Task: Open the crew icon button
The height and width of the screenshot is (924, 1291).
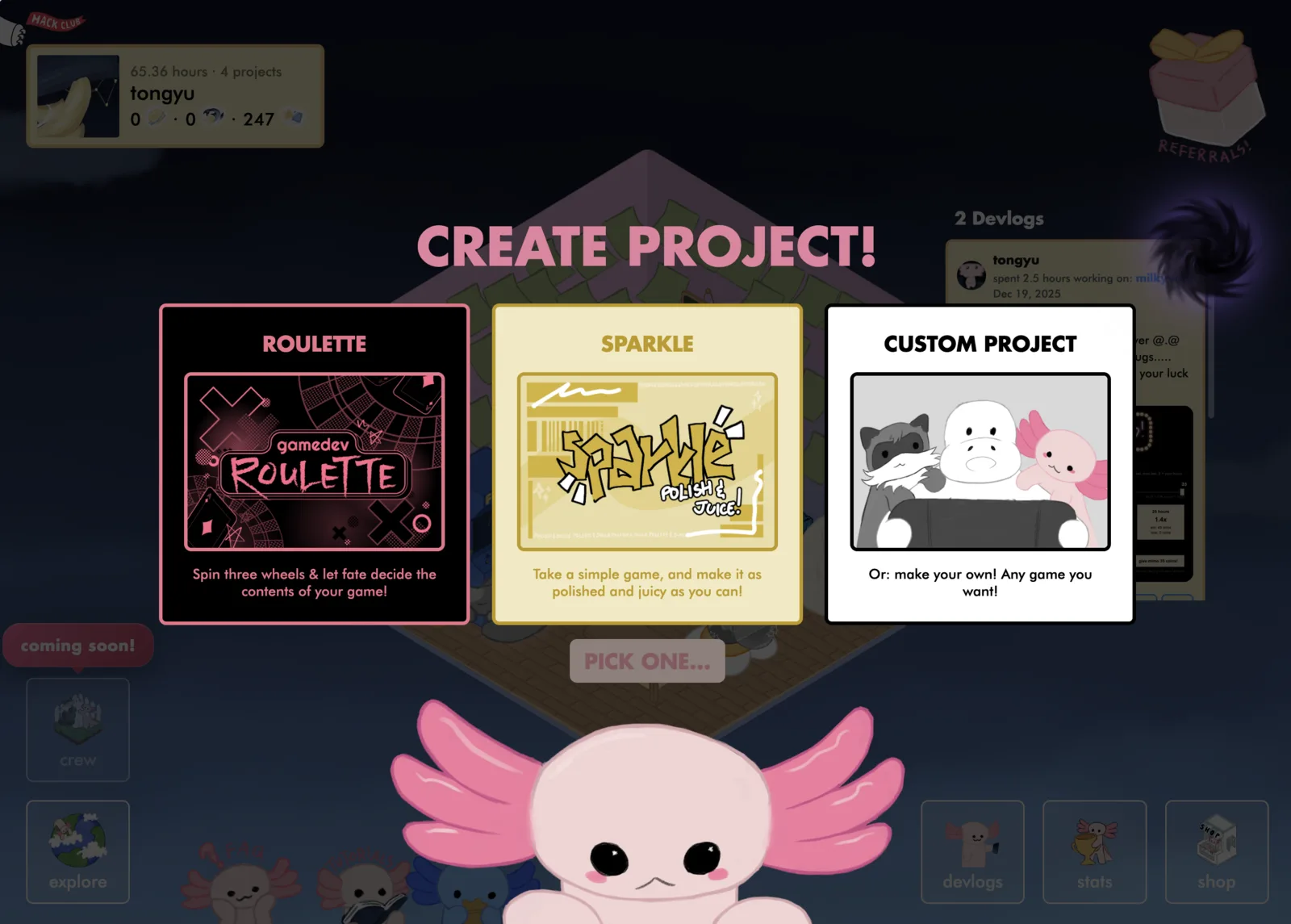Action: click(x=77, y=730)
